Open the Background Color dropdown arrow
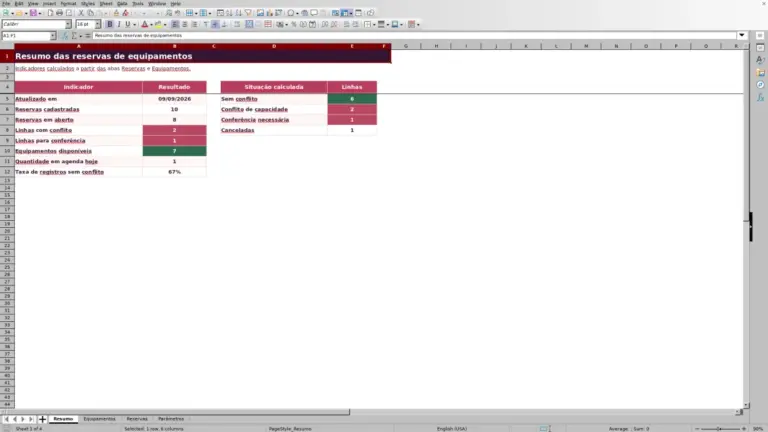 pos(165,24)
